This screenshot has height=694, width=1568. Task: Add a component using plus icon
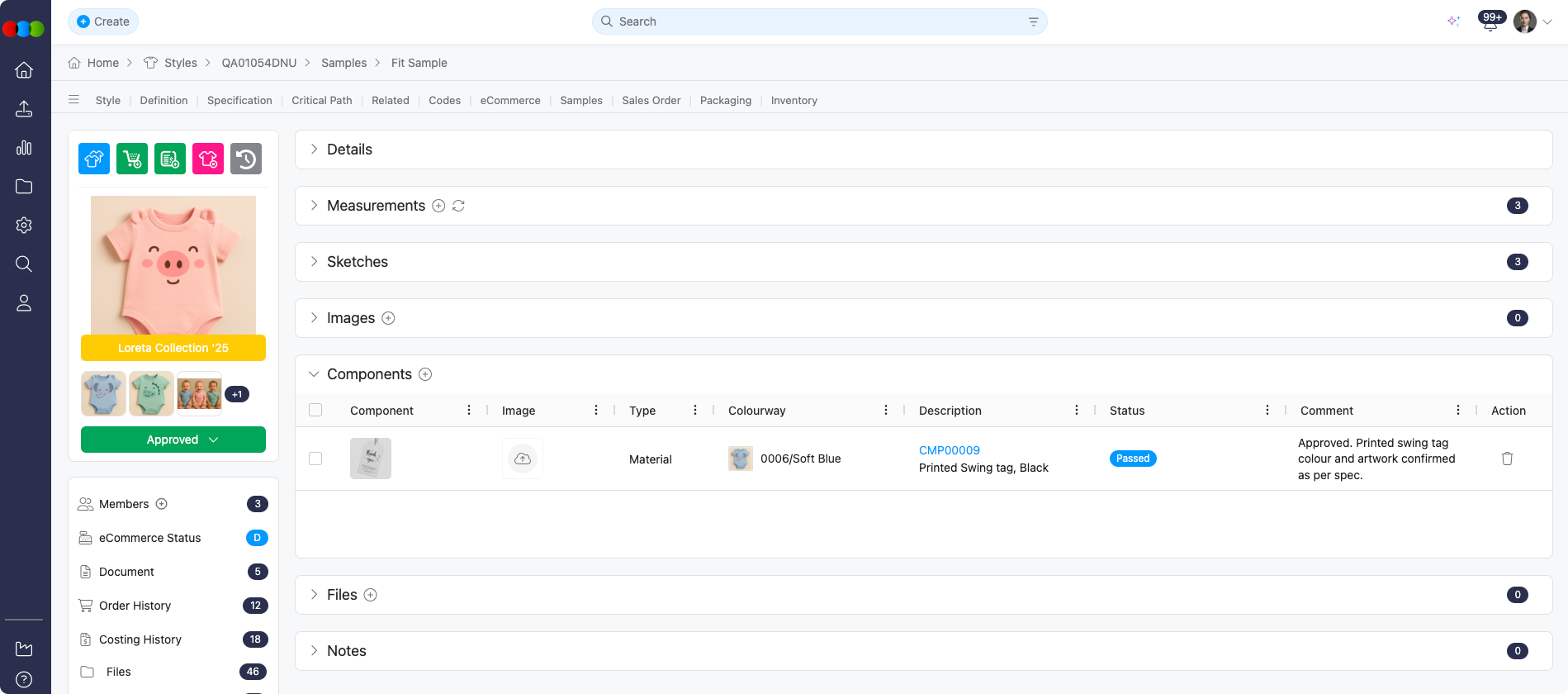[425, 374]
